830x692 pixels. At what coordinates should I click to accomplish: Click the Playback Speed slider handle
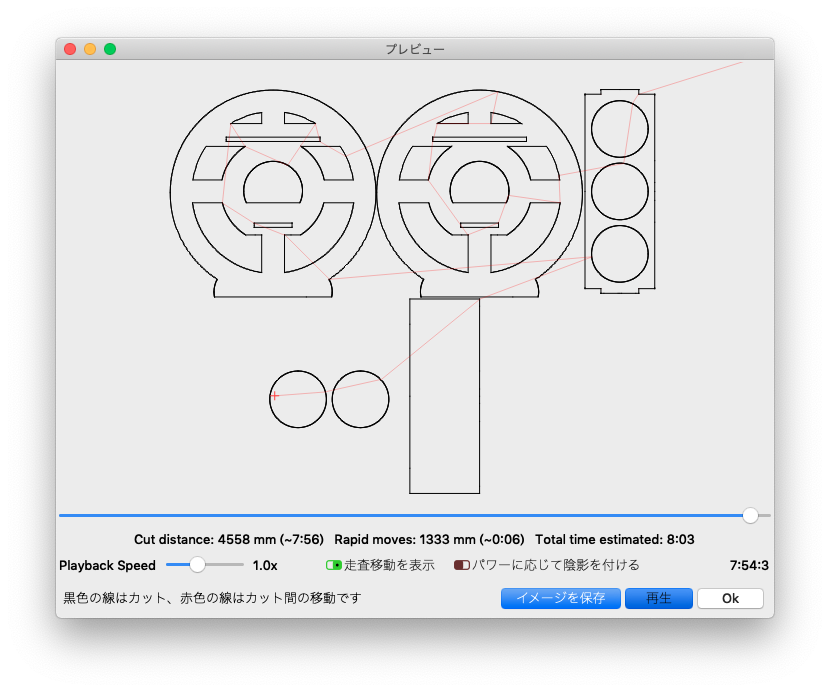(197, 564)
